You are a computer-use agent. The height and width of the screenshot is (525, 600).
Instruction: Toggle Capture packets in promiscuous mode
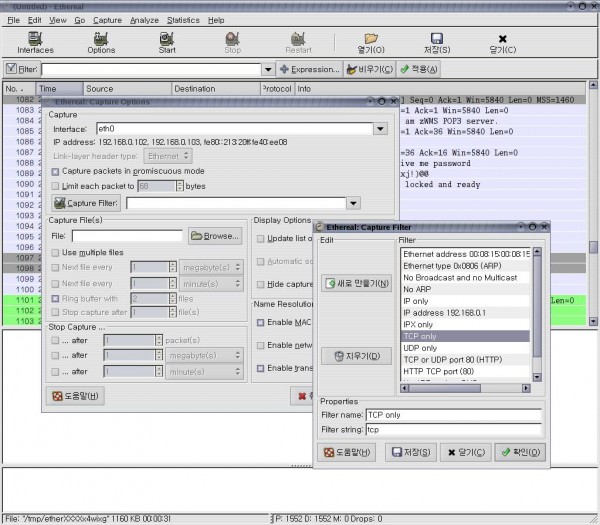[55, 172]
